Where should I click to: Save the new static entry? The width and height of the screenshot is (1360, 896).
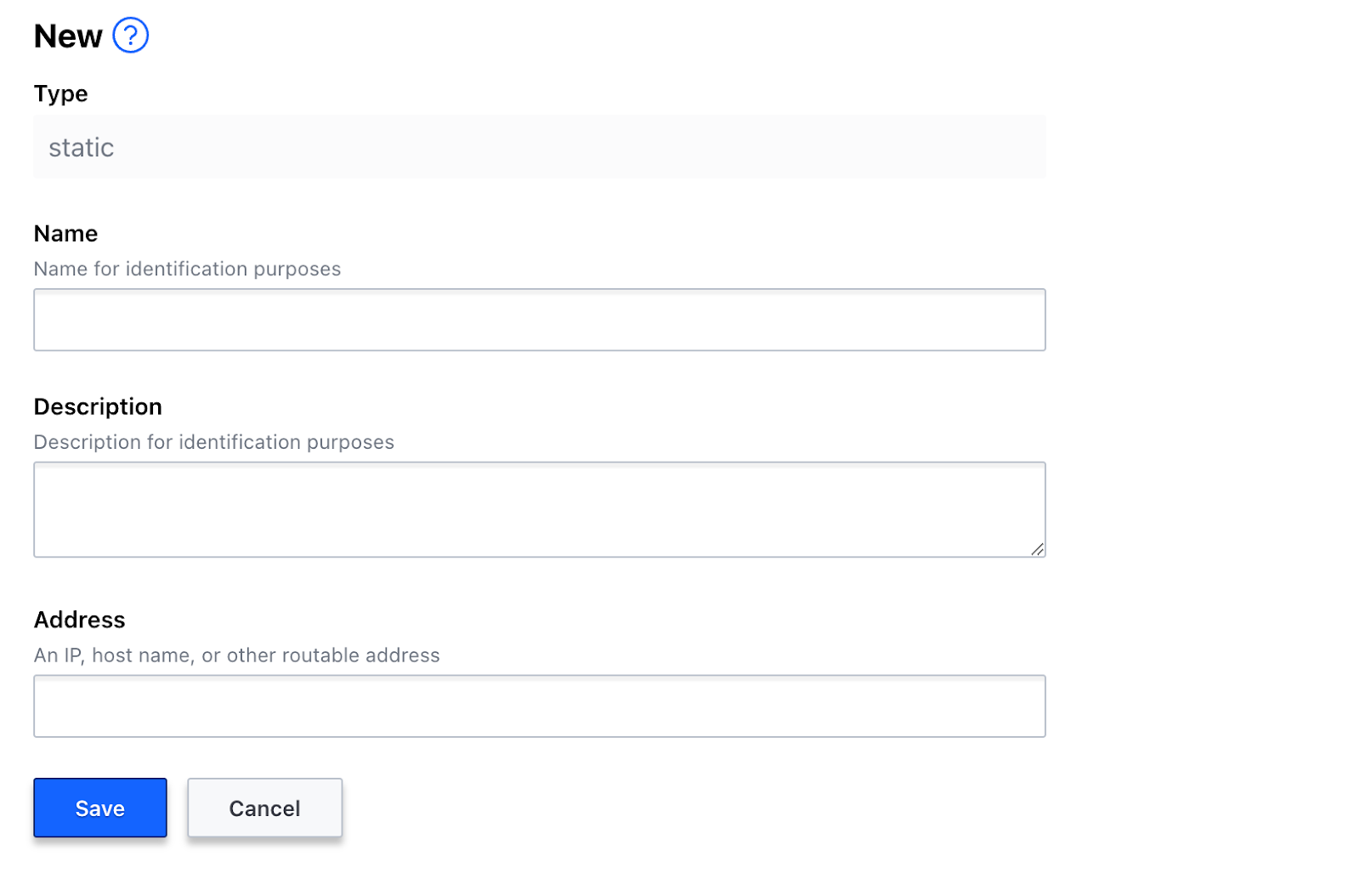(99, 808)
